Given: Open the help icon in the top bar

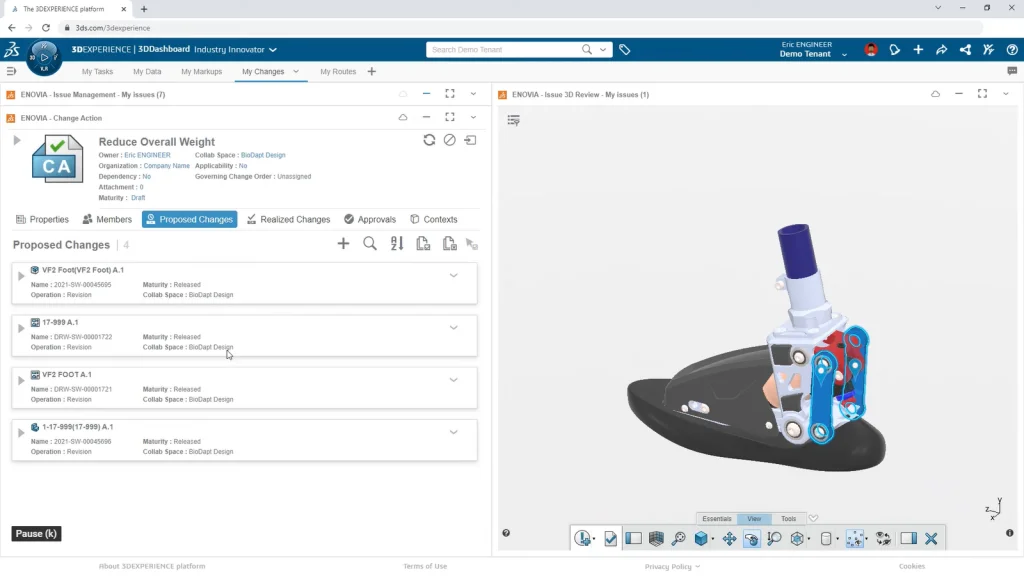Looking at the screenshot, I should 1012,49.
